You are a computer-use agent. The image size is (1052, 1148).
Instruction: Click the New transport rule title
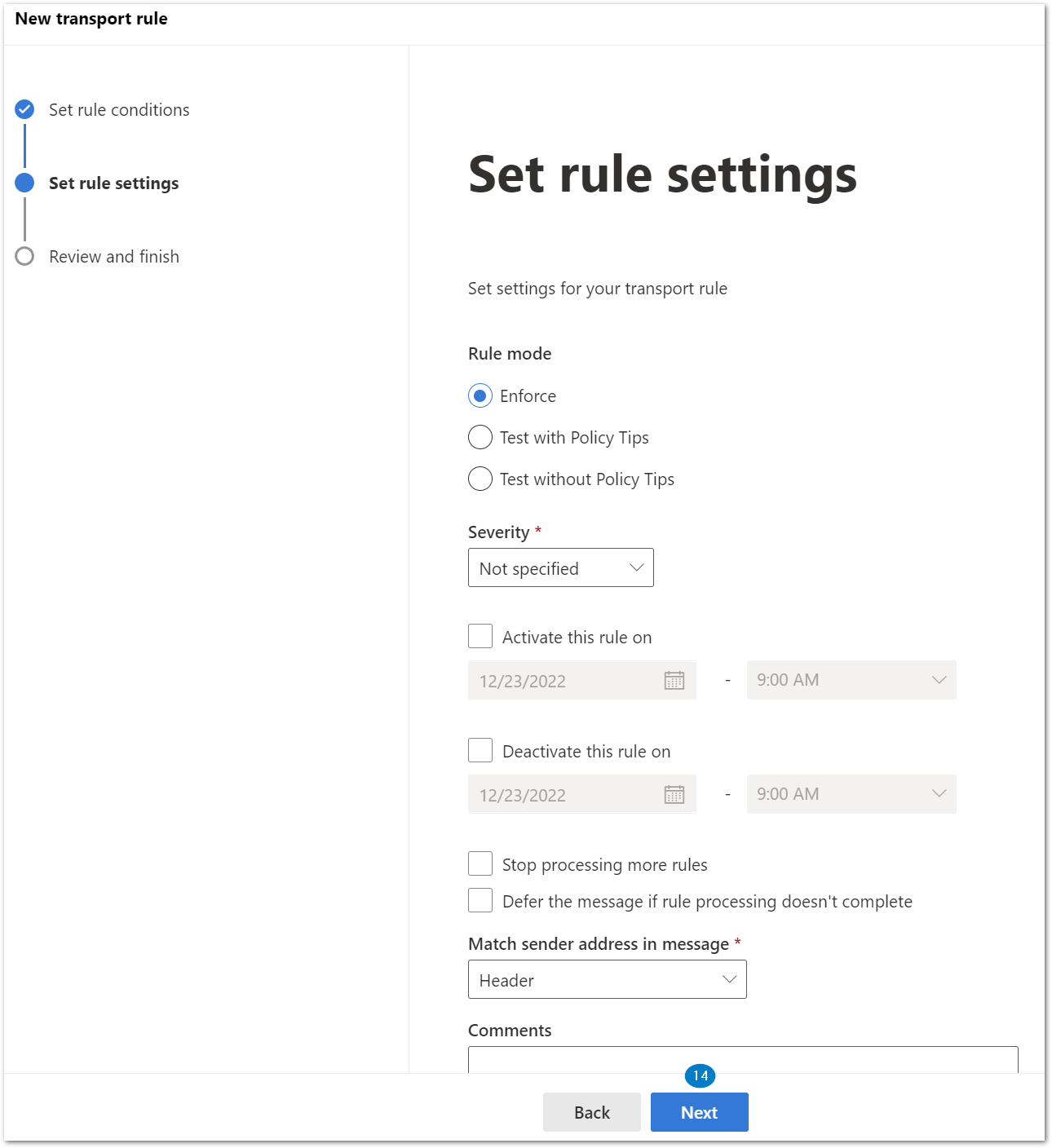pyautogui.click(x=91, y=19)
